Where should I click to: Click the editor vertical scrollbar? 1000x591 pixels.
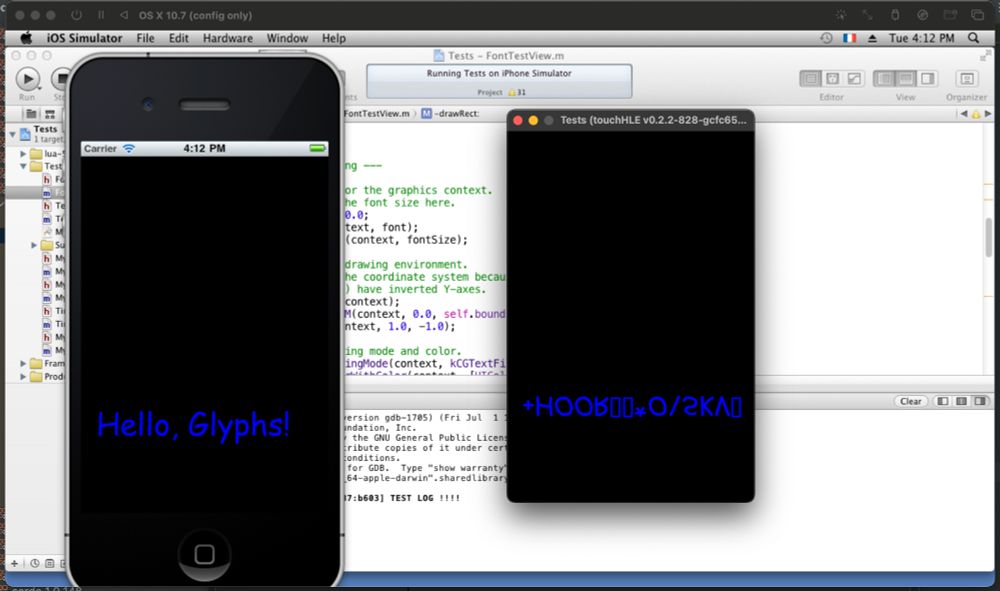point(989,237)
